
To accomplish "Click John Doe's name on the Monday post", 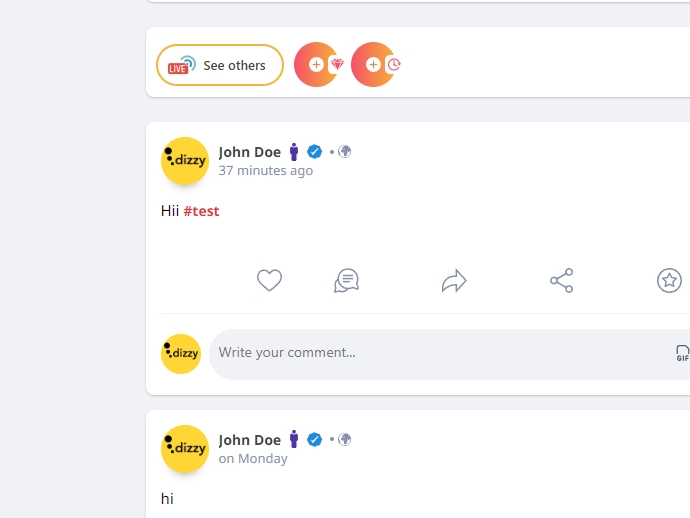I will coord(250,440).
